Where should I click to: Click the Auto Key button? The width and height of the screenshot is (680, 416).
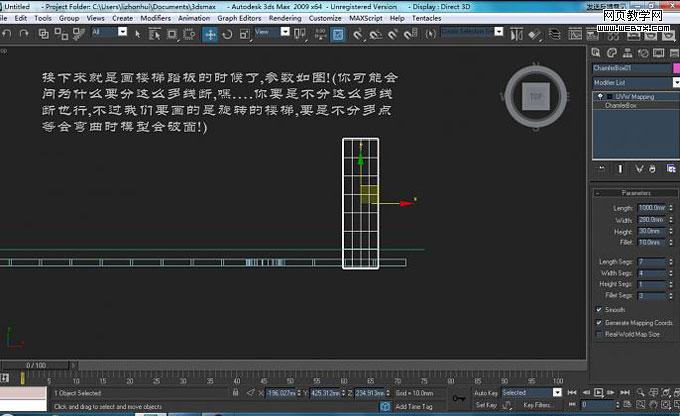[x=486, y=393]
